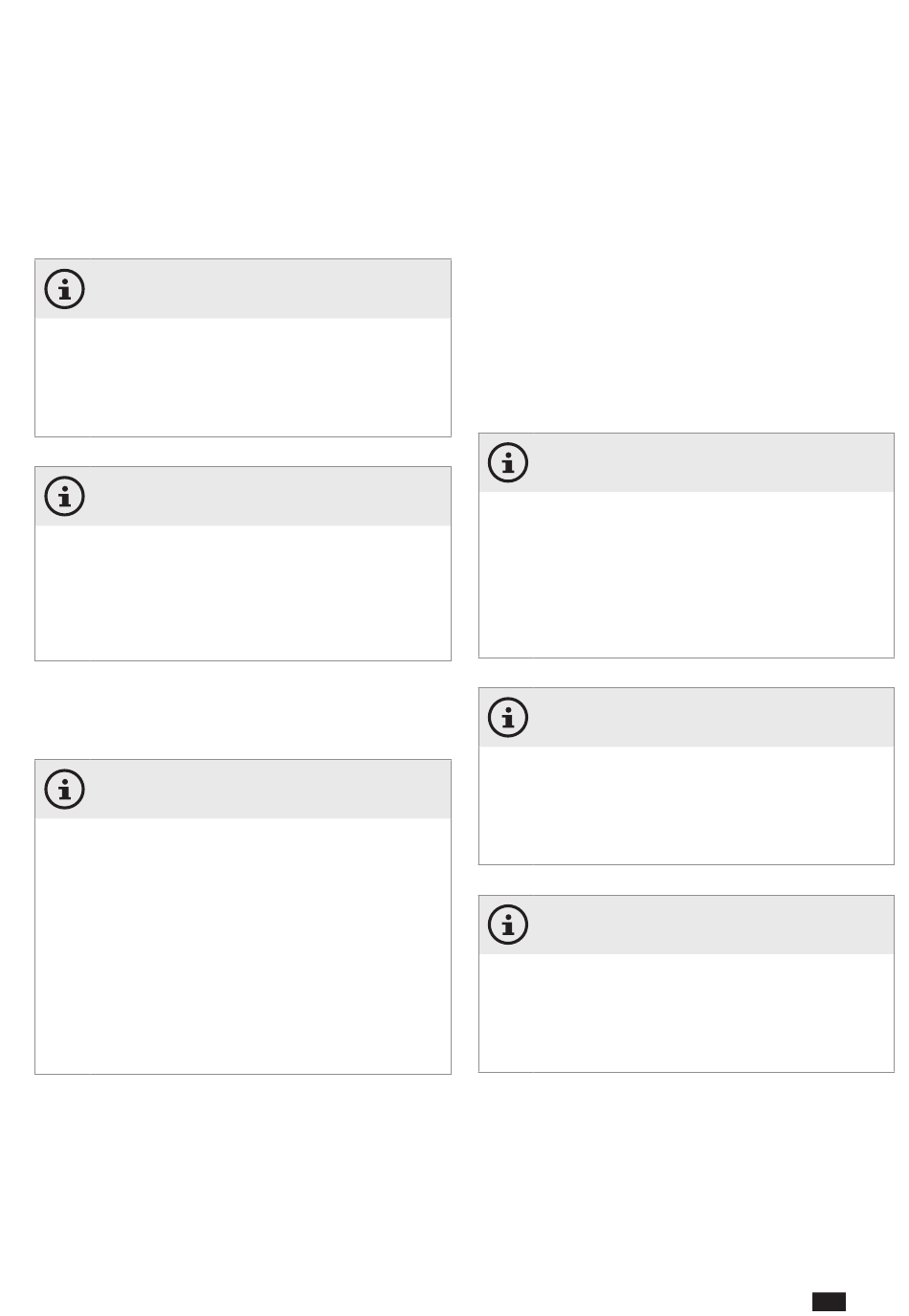
Task: Click the gray header bar of the second left box
Action: 243,497
